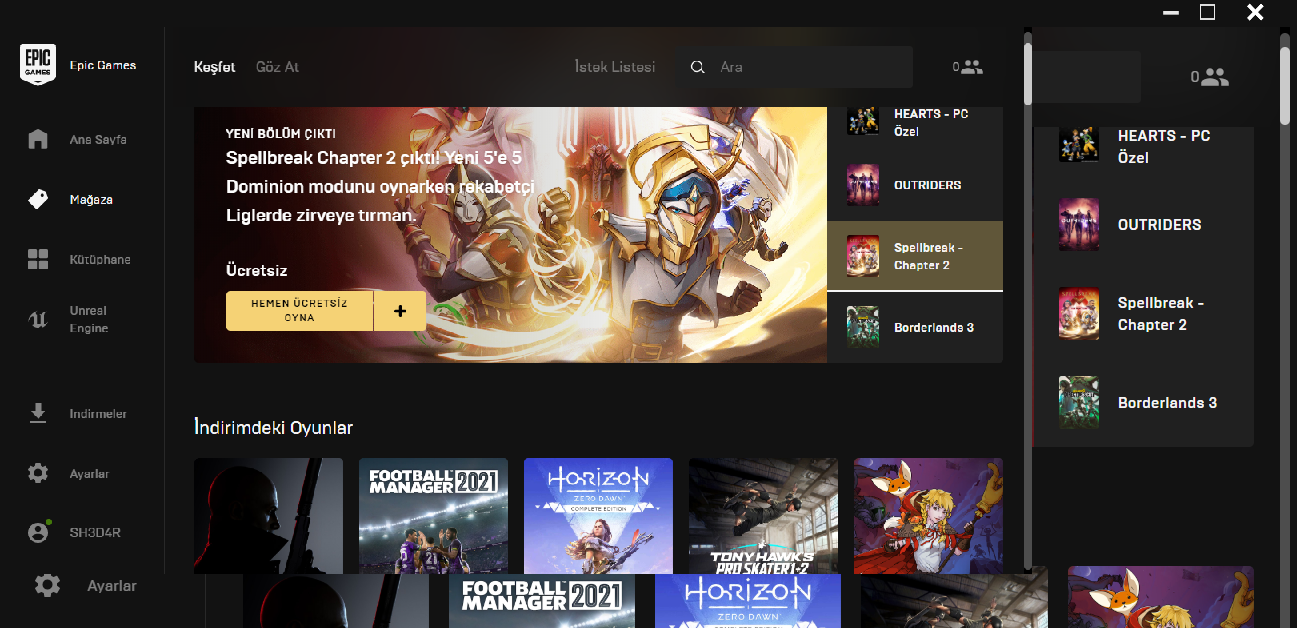Viewport: 1297px width, 628px height.
Task: Click HEMEN ÜCRETSİZ OYNA button
Action: [300, 311]
